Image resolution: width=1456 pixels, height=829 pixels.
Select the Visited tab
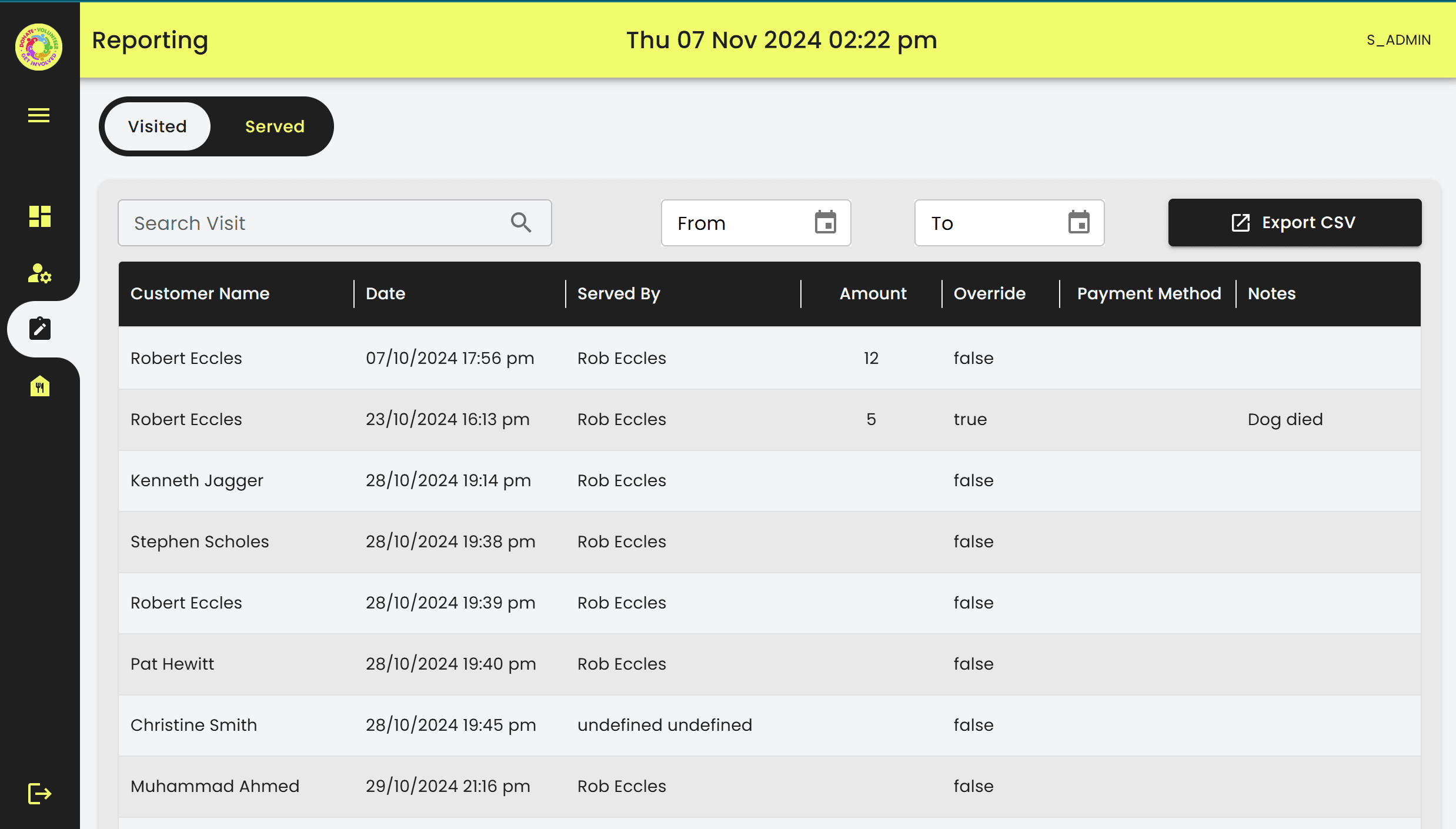tap(156, 126)
